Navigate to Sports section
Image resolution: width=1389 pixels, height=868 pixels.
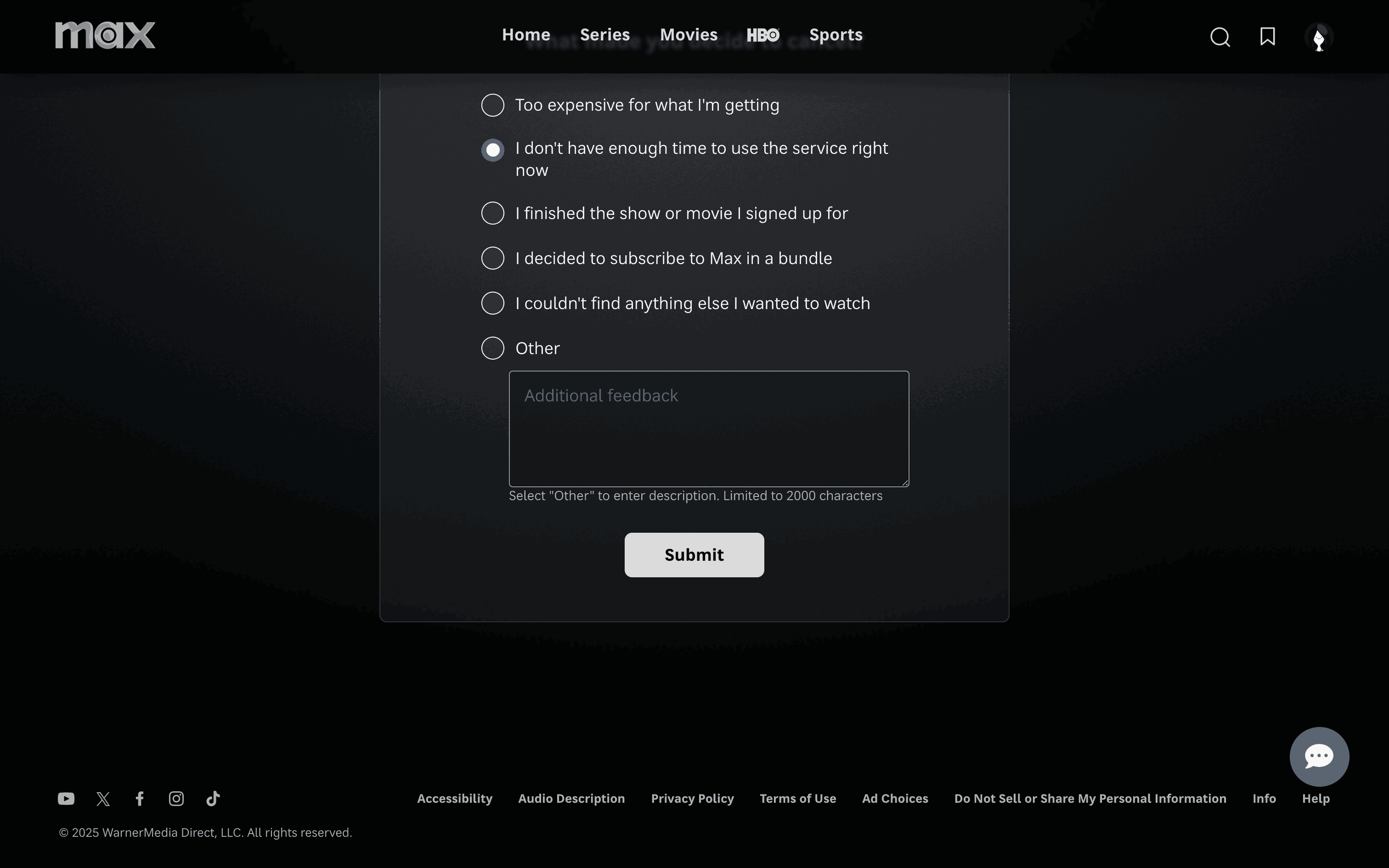(835, 34)
